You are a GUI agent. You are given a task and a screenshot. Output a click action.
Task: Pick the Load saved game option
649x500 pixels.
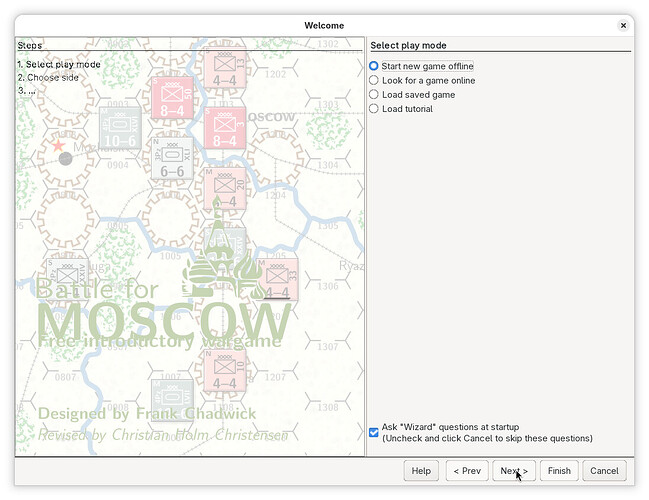[375, 95]
